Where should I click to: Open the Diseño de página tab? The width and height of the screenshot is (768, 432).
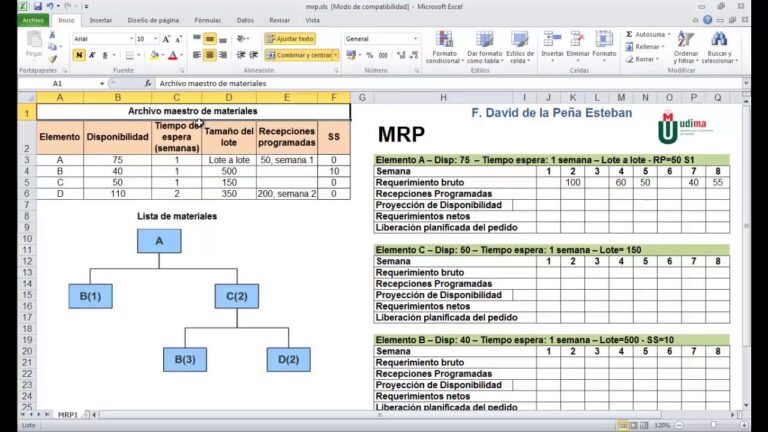(x=152, y=20)
